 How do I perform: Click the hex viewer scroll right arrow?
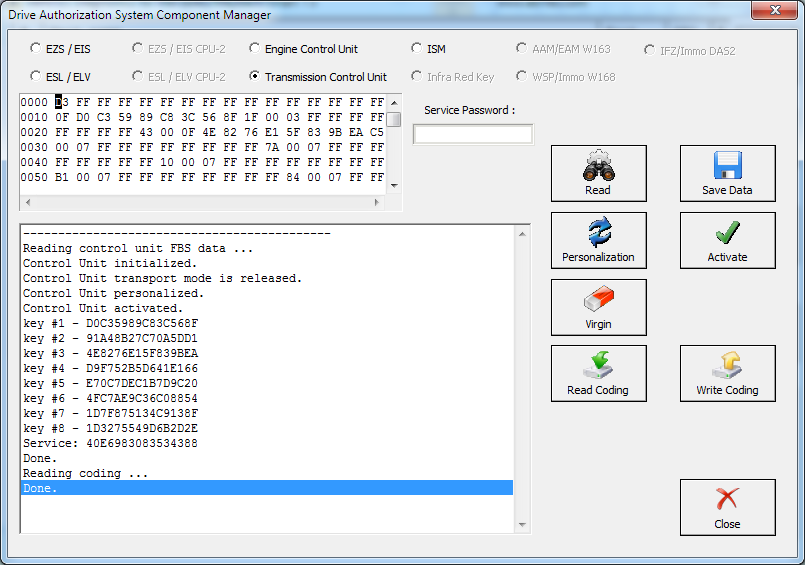(x=377, y=203)
